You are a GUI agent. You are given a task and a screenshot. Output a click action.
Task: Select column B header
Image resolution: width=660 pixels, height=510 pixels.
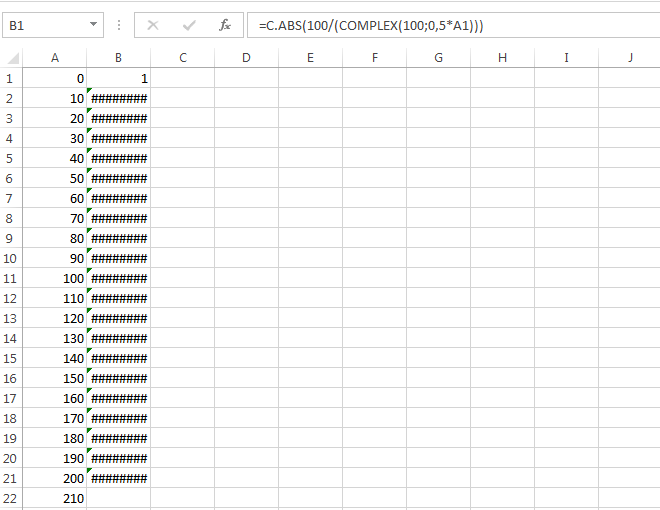(x=118, y=58)
